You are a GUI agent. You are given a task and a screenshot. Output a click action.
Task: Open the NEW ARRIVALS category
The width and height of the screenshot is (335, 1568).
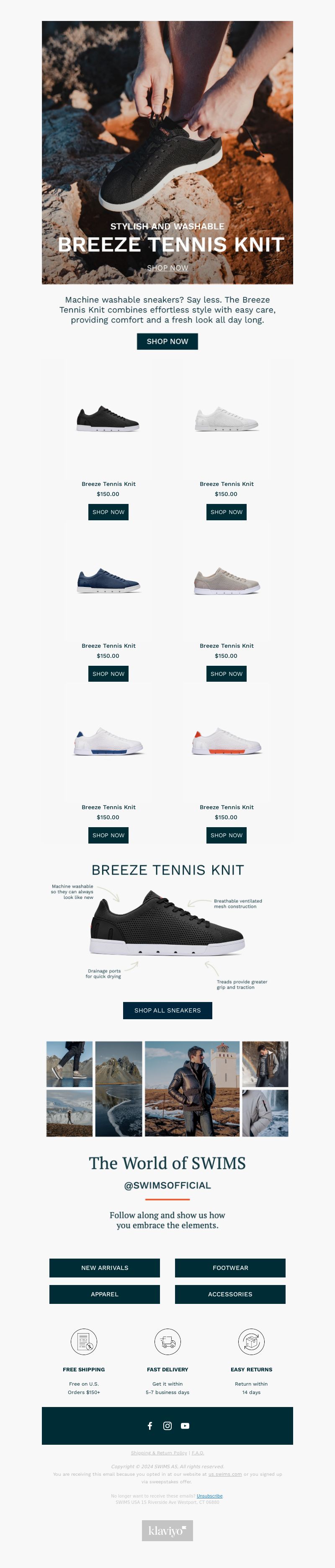coord(105,1268)
